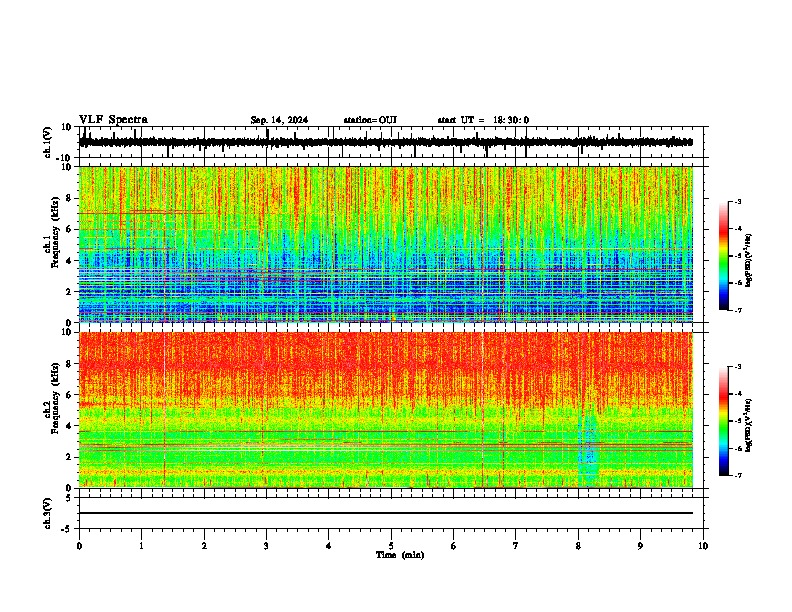Click the "-3" tick on the ch.2 colorbar
Image resolution: width=792 pixels, height=612 pixels.
tap(737, 367)
